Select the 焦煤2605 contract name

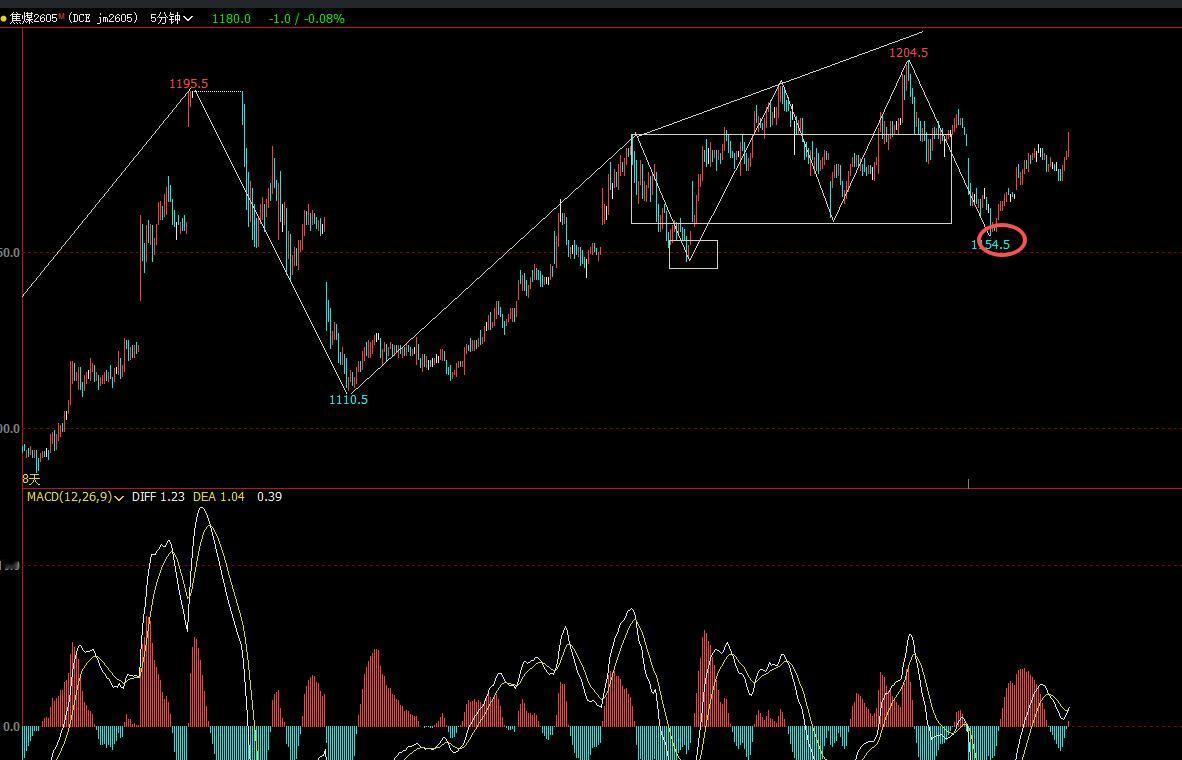coord(33,18)
